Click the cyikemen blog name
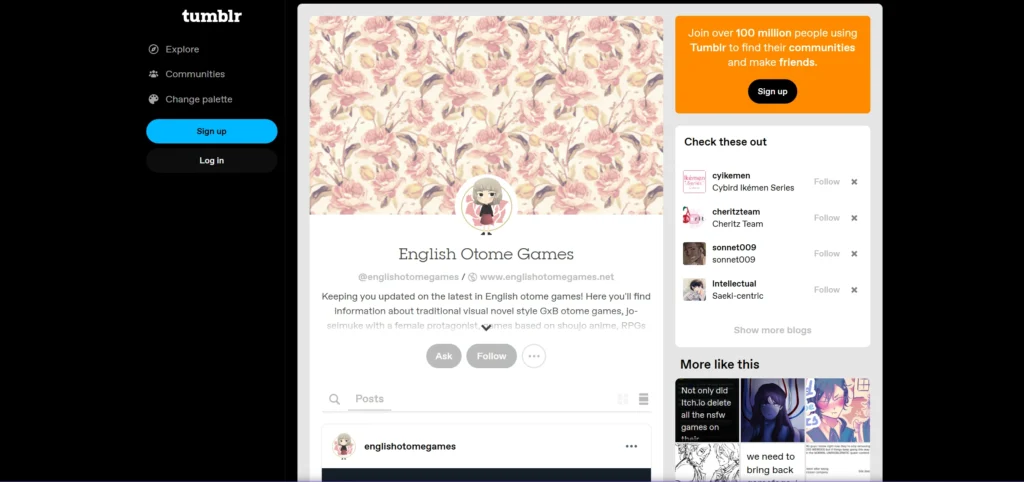The height and width of the screenshot is (482, 1024). (731, 176)
